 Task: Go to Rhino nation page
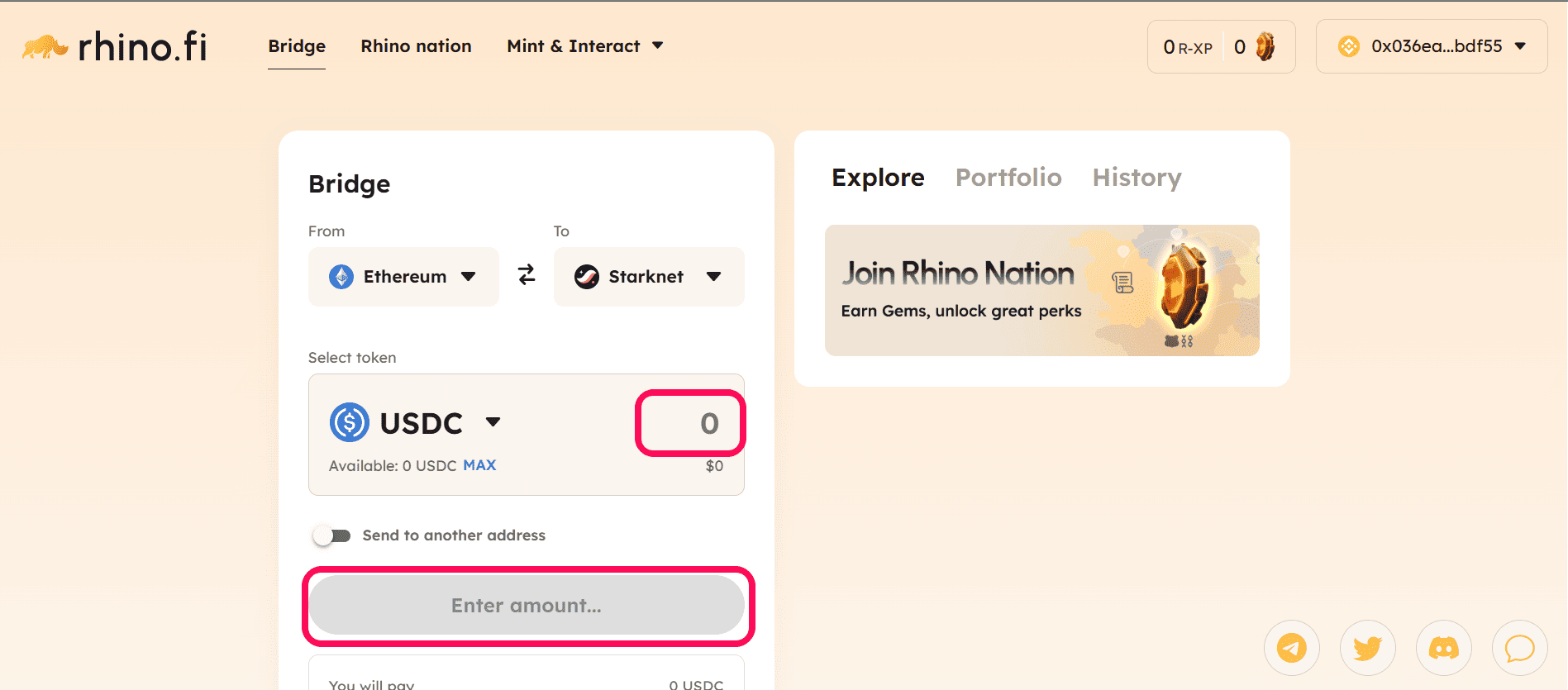[416, 46]
